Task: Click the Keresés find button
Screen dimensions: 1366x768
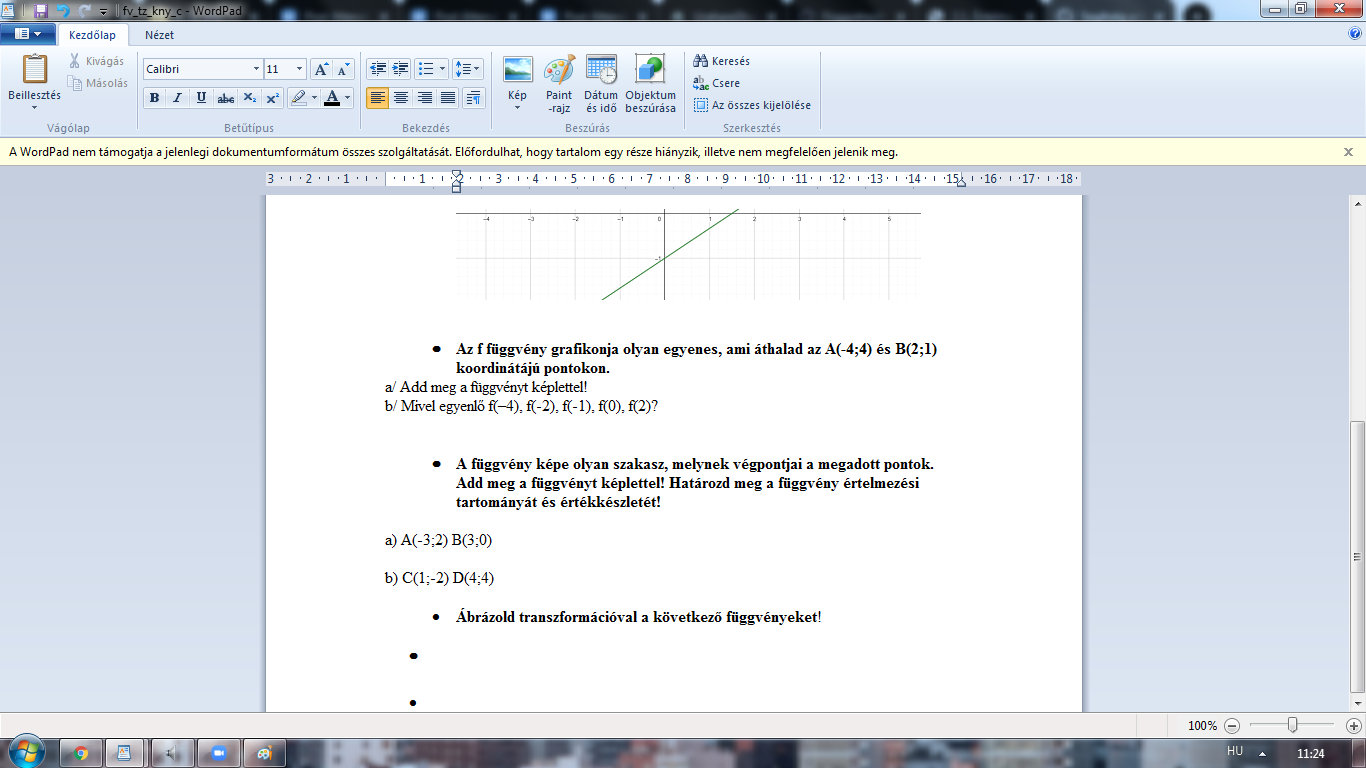Action: click(x=721, y=61)
